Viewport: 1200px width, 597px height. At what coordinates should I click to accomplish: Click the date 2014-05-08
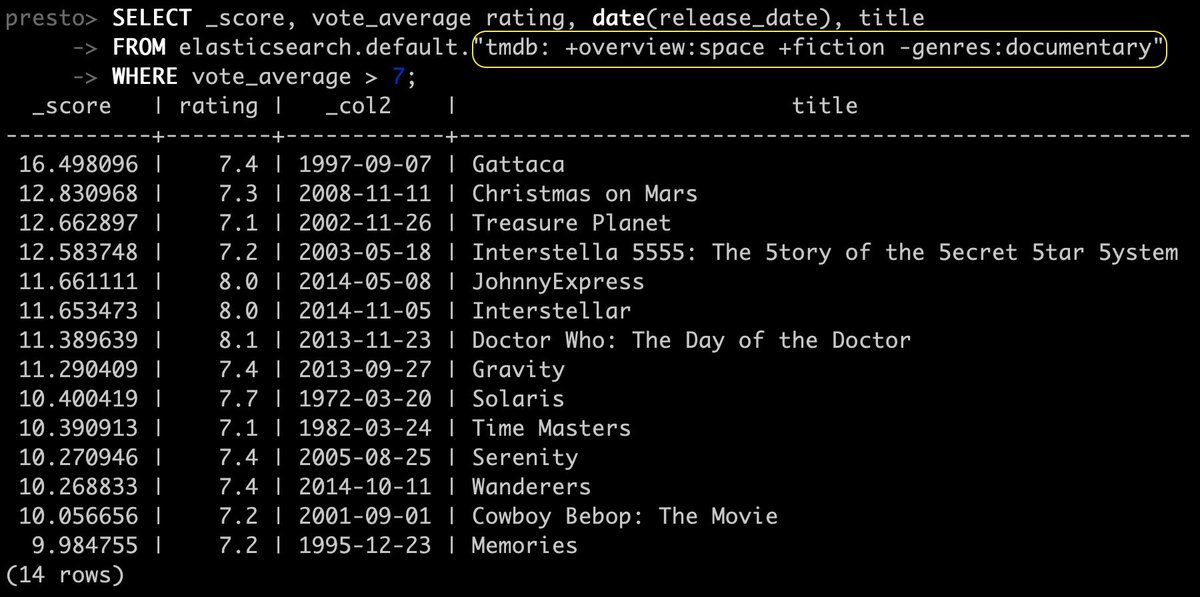pos(365,282)
